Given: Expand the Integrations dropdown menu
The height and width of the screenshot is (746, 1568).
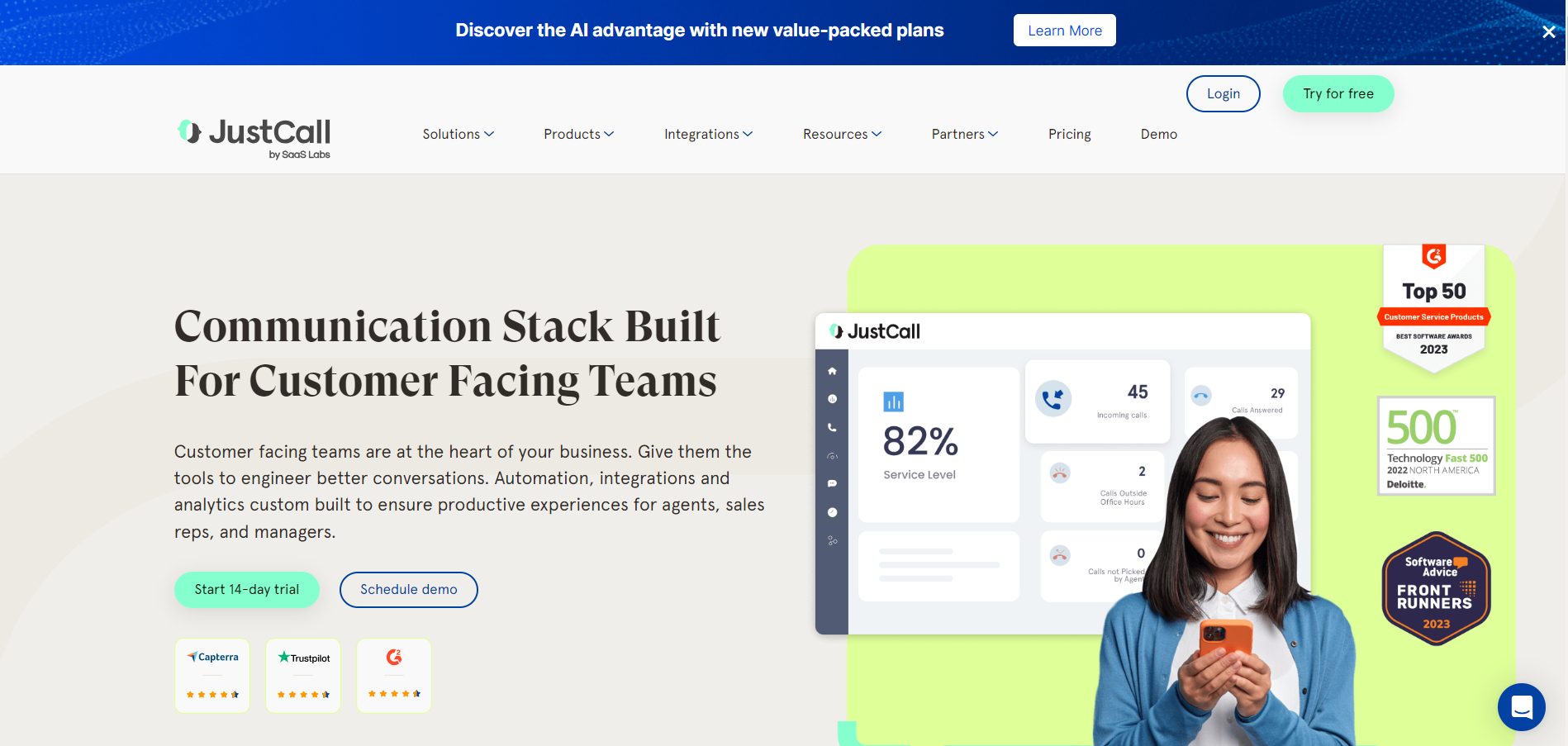Looking at the screenshot, I should (708, 134).
